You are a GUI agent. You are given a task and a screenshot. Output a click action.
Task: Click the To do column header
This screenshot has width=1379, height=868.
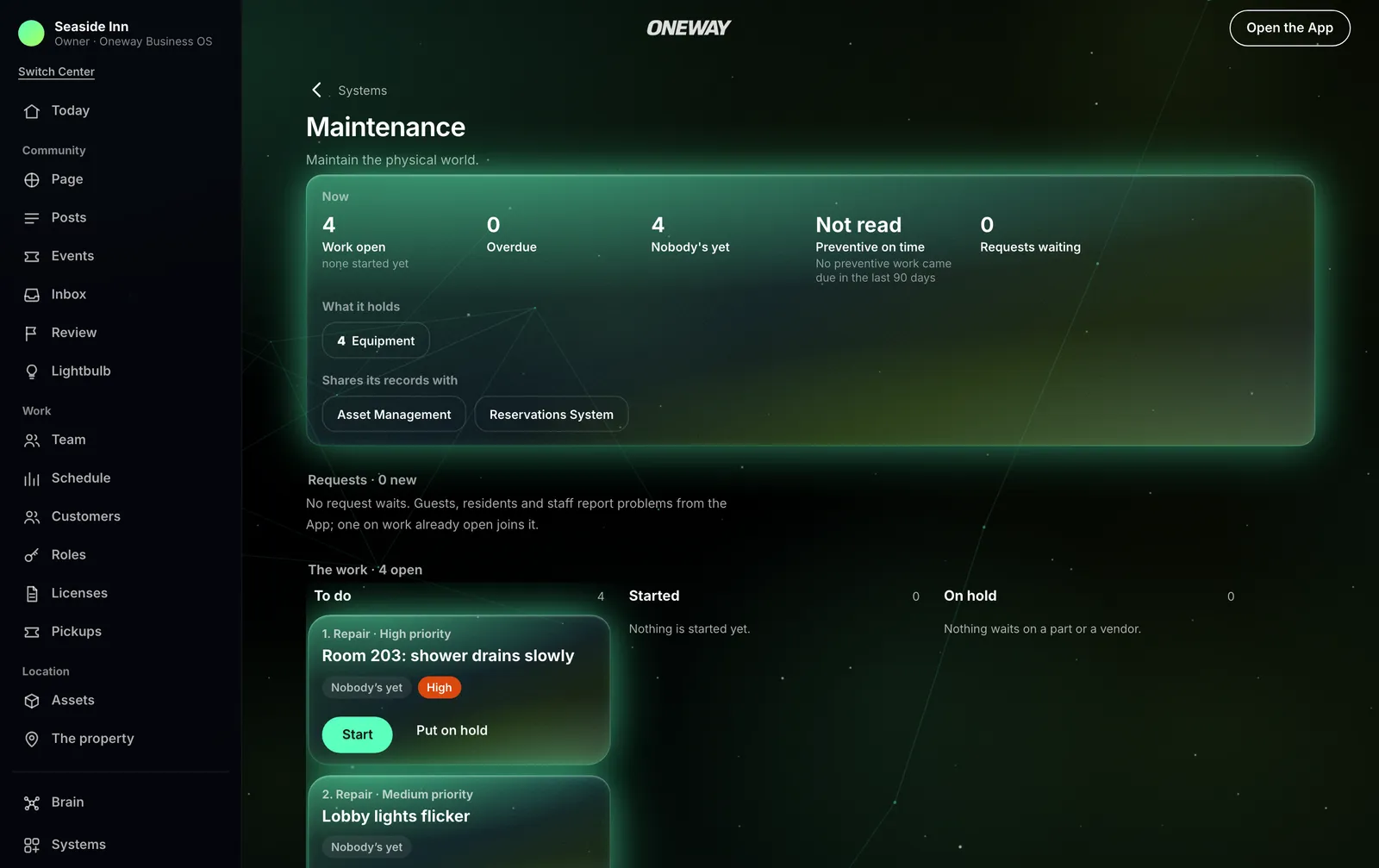pyautogui.click(x=333, y=596)
